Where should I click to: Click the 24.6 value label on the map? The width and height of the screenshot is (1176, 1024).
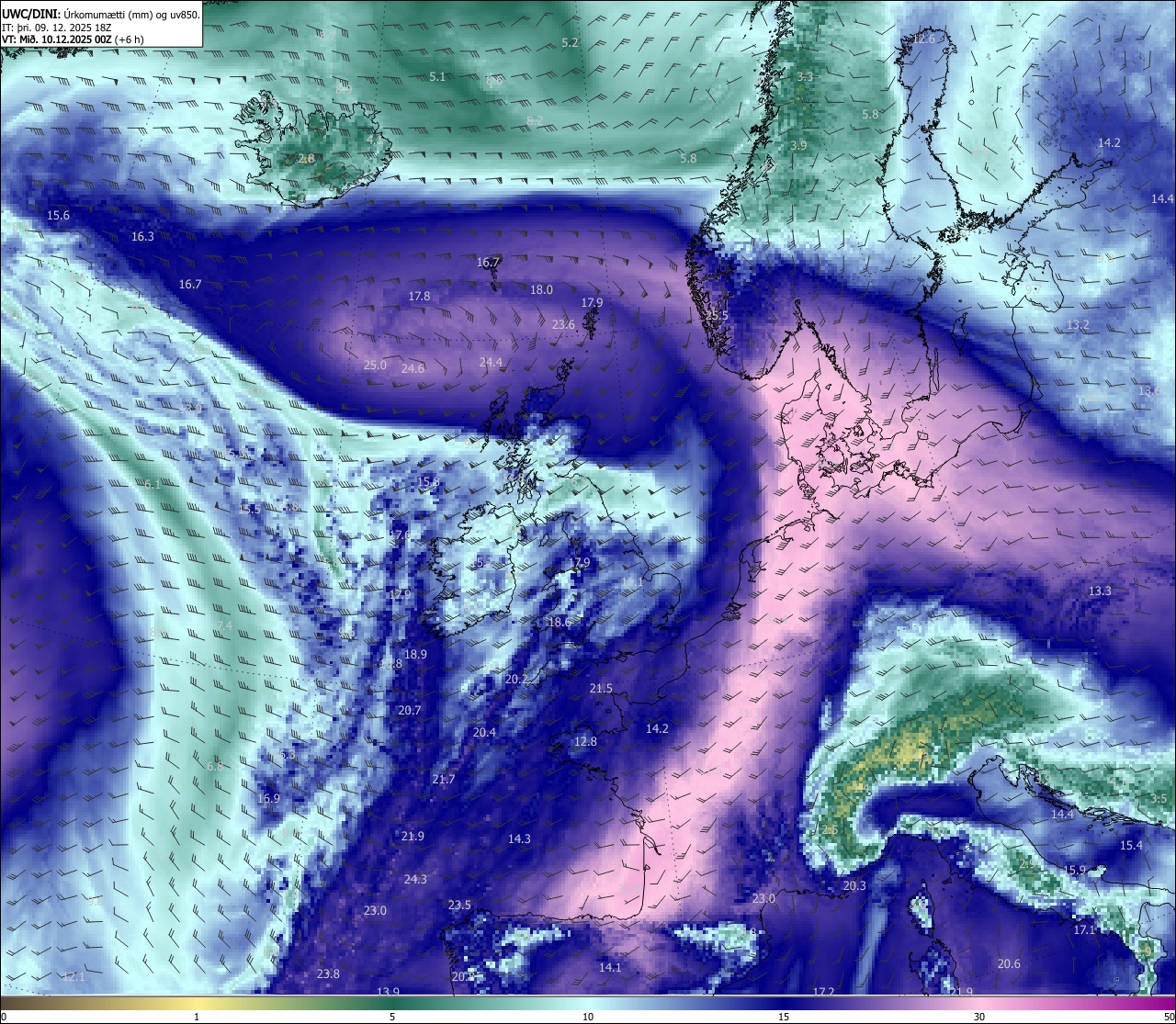(x=413, y=368)
